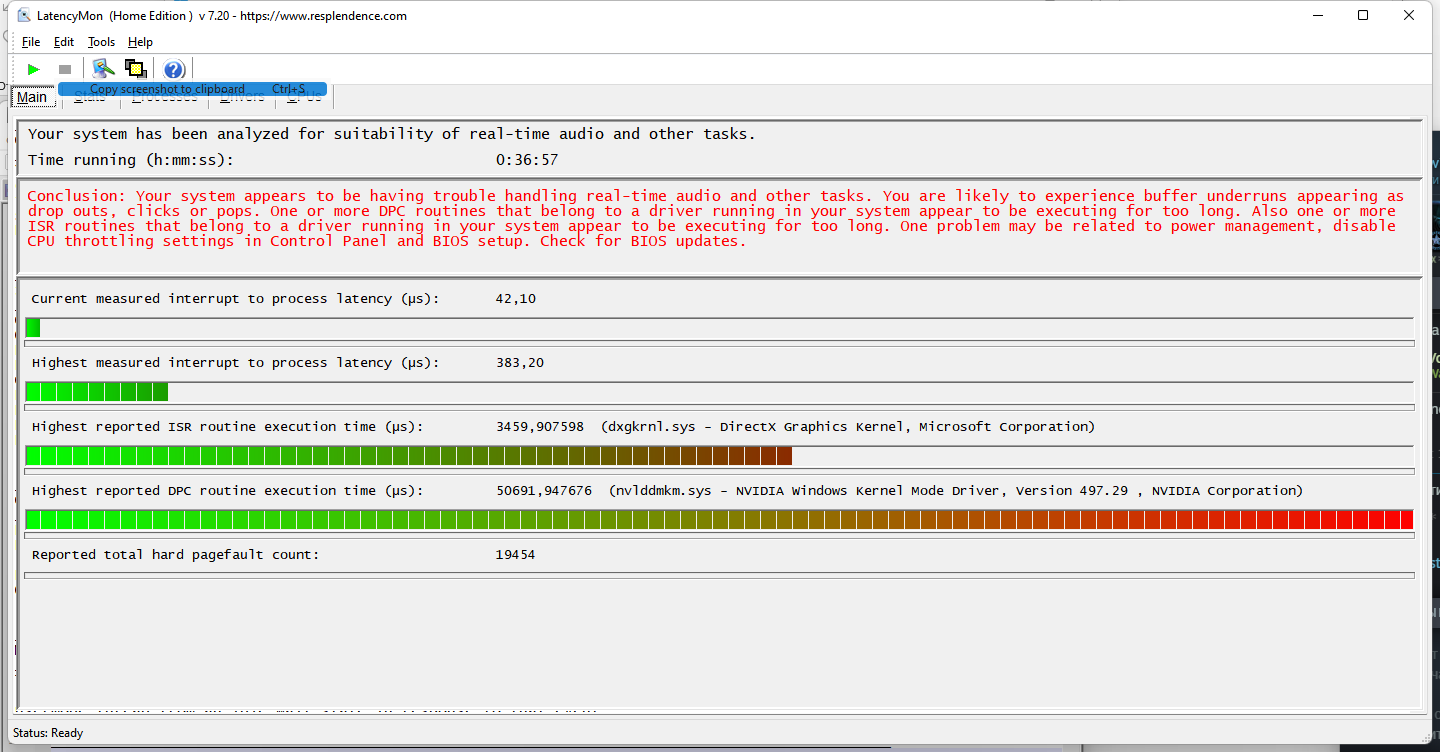
Task: Switch to the Stats tab
Action: (x=90, y=99)
